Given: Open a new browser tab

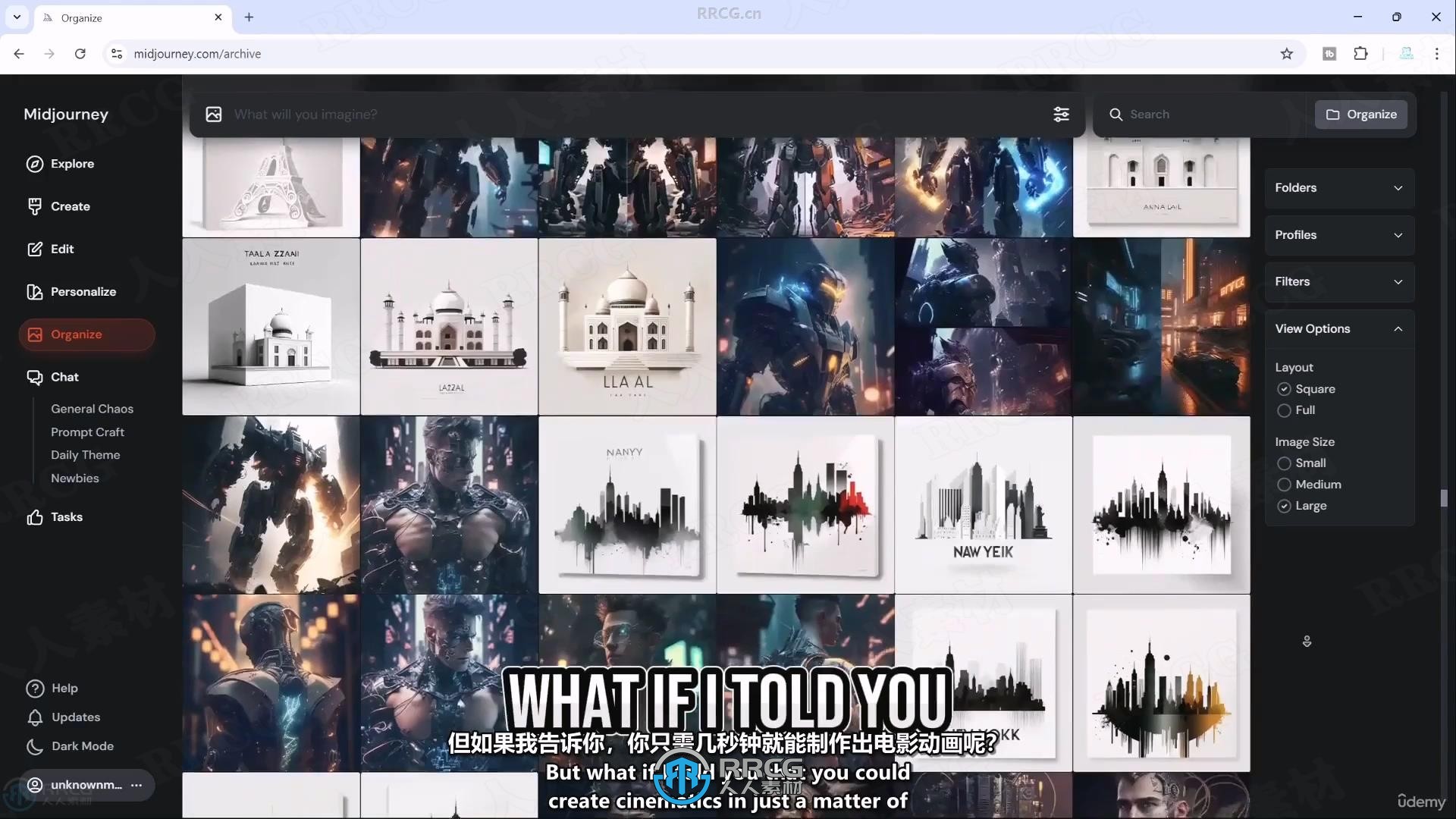Looking at the screenshot, I should [249, 17].
